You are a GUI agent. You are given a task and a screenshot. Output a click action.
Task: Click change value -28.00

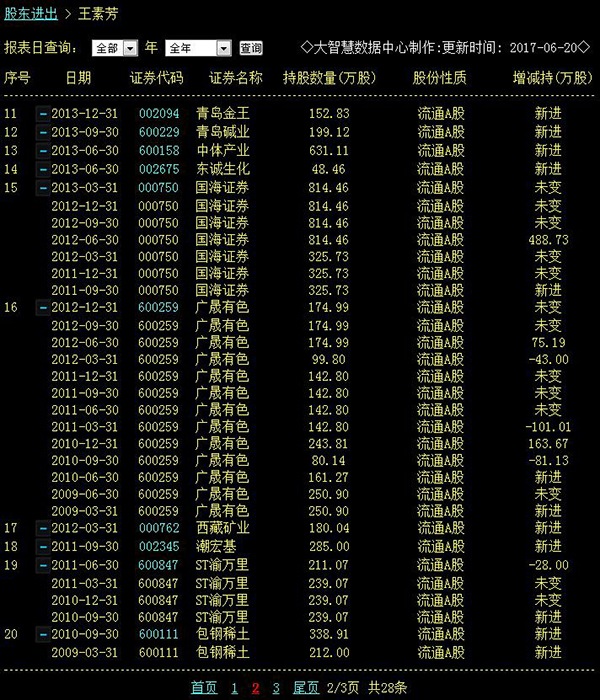[x=549, y=566]
